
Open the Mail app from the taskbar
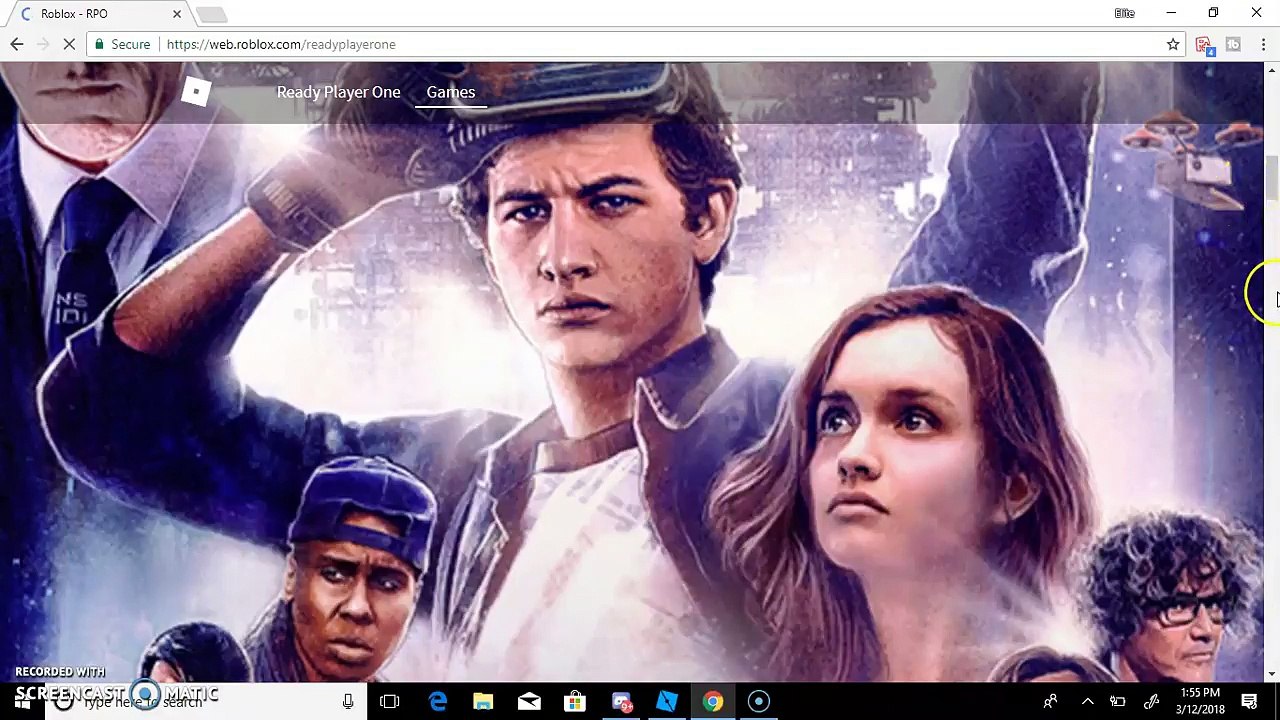(x=529, y=702)
